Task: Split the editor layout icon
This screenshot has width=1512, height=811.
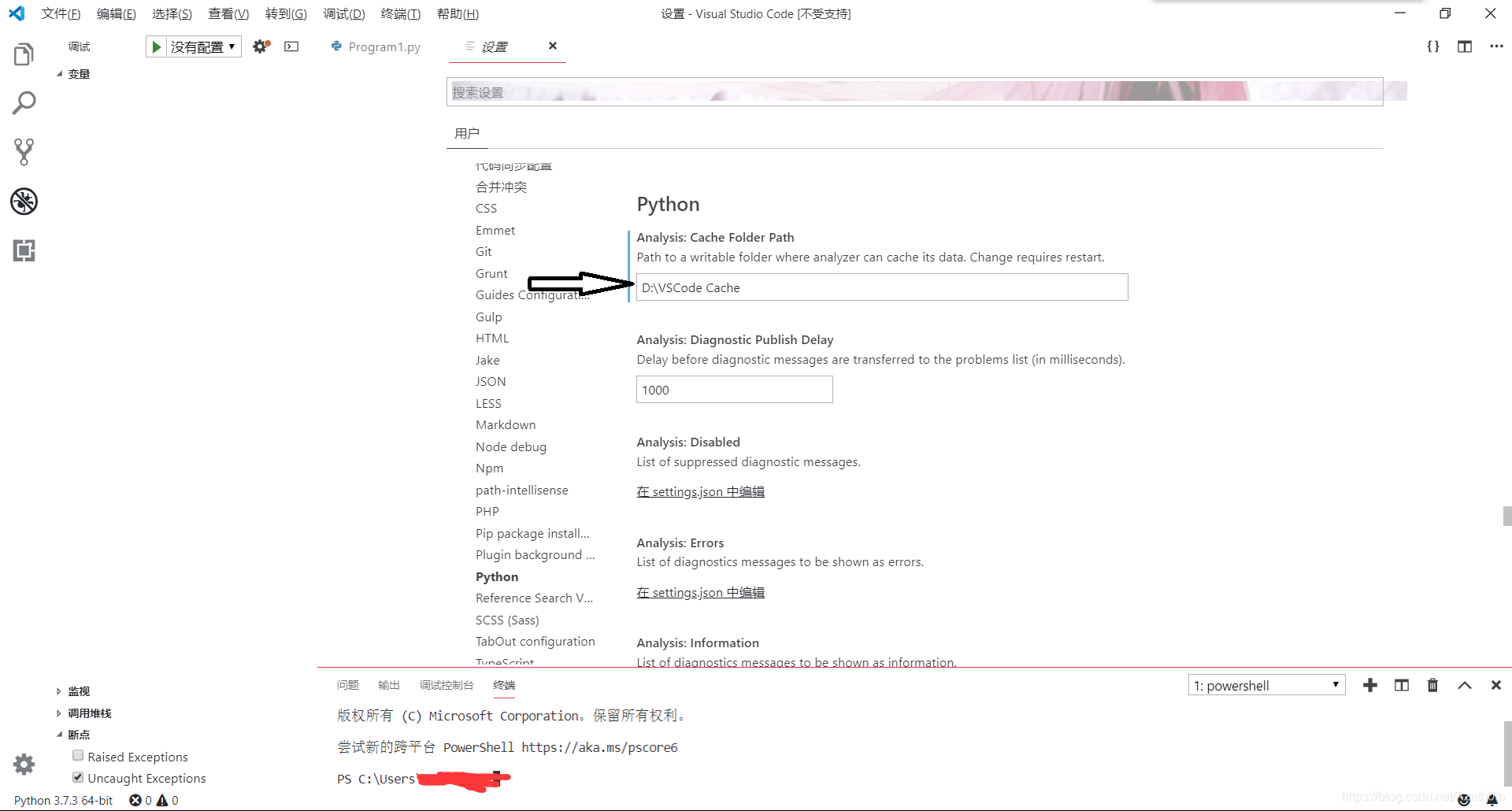Action: tap(1465, 46)
